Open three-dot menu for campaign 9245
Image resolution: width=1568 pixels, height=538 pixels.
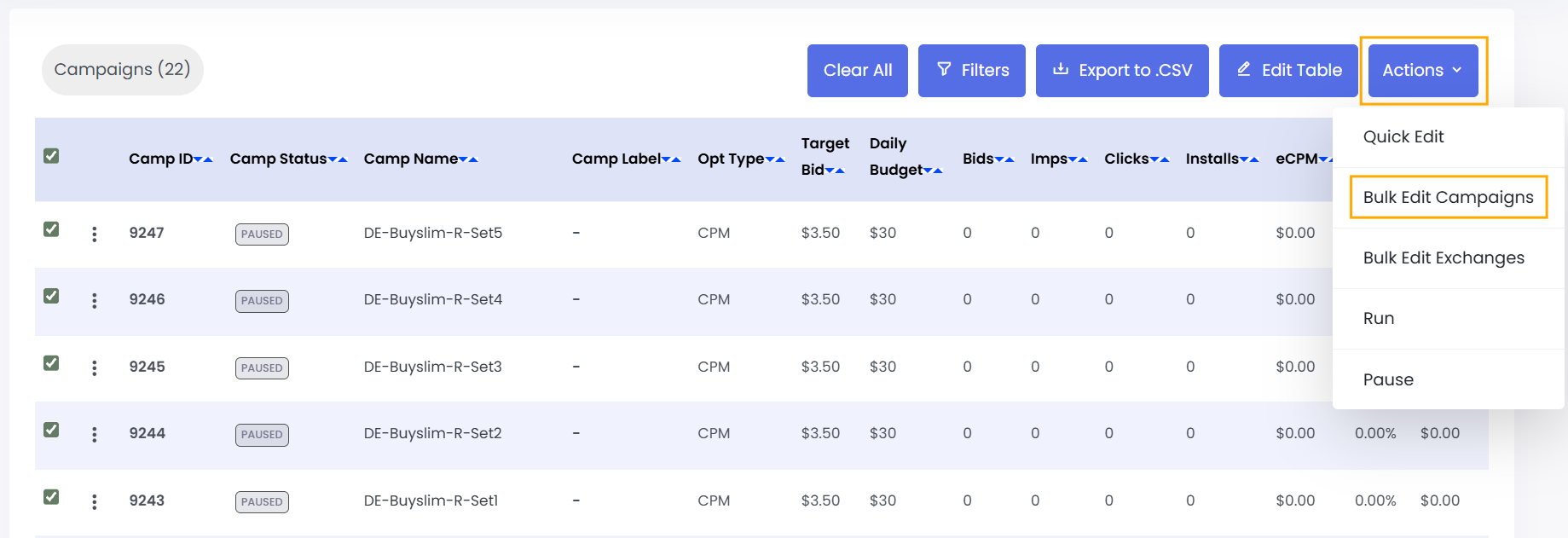tap(95, 367)
